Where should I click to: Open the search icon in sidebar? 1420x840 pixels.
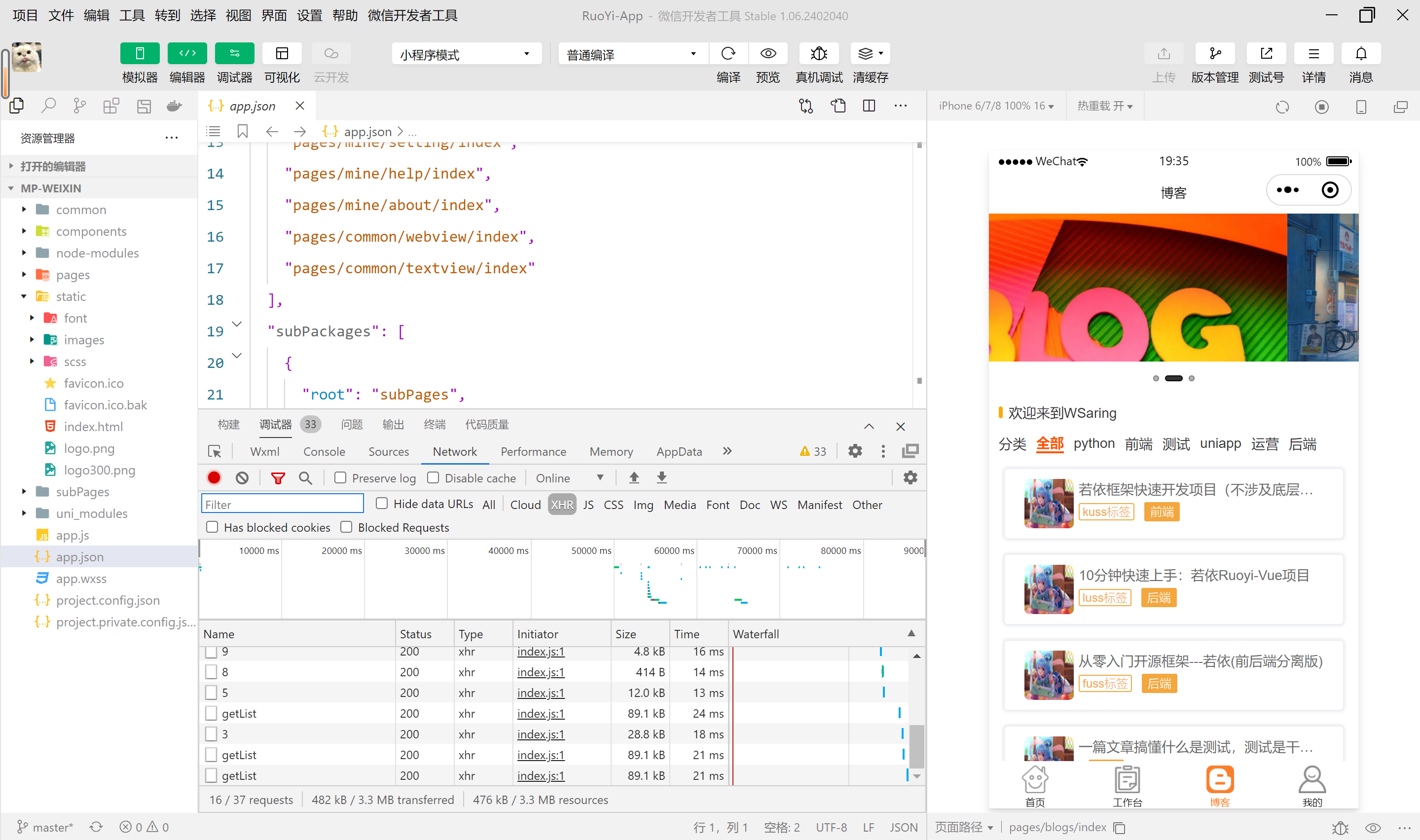[49, 106]
